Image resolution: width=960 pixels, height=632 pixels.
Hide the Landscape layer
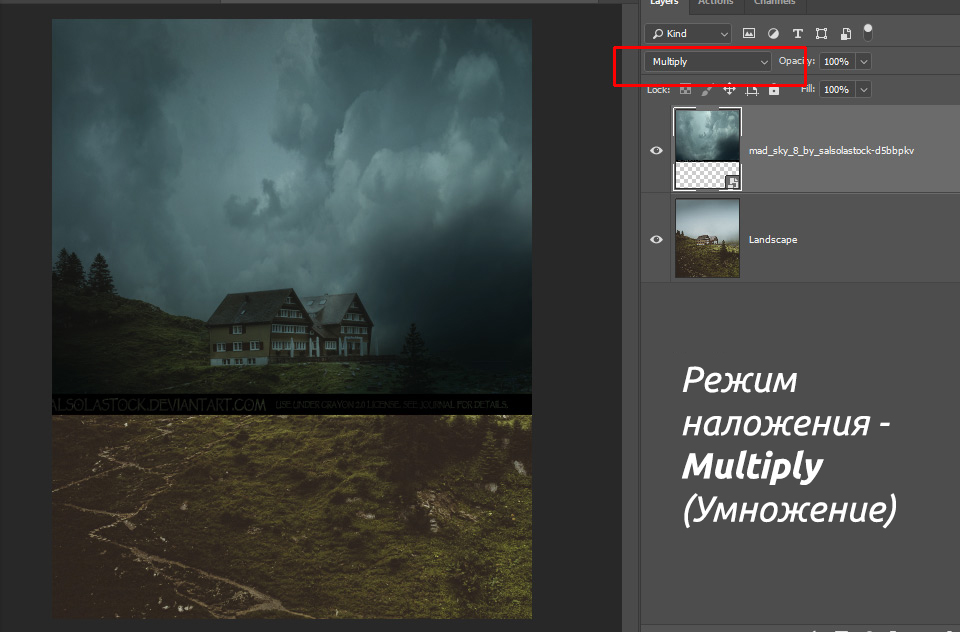(x=656, y=239)
